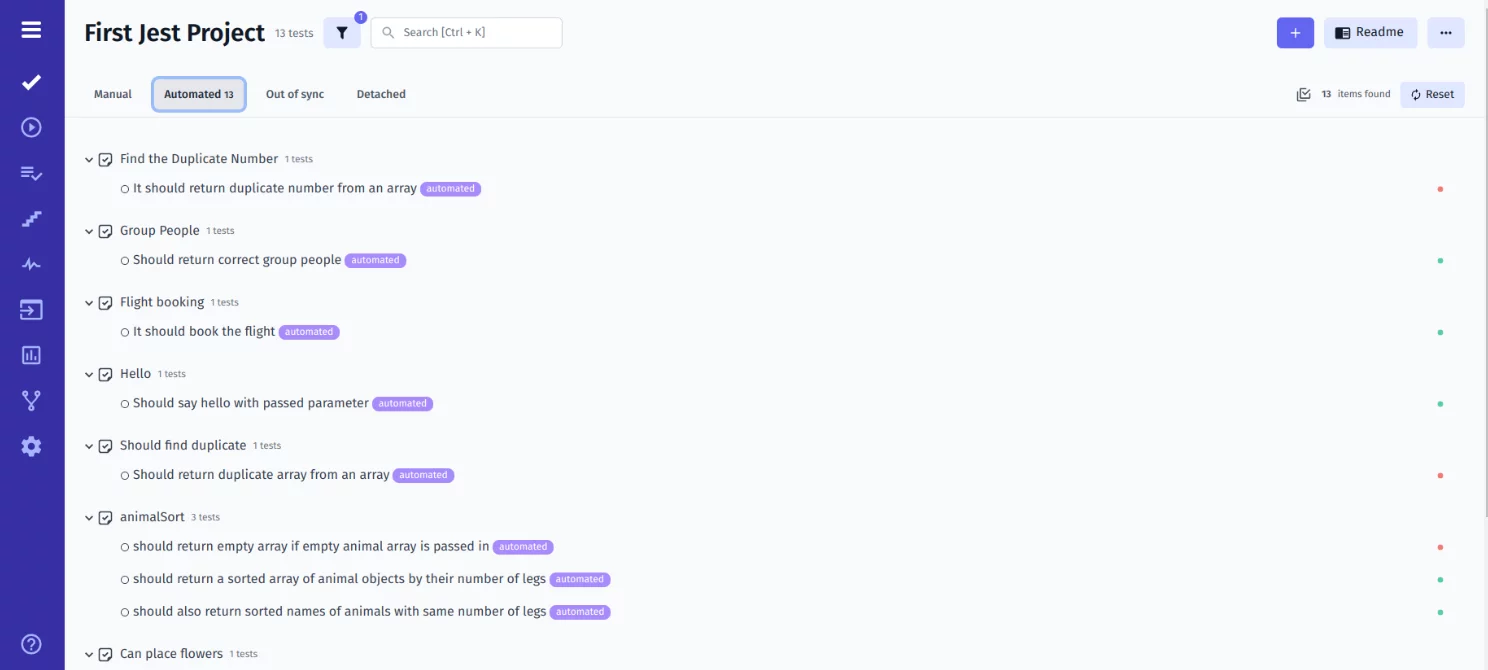Open the project Readme
The image size is (1488, 670).
click(x=1370, y=32)
